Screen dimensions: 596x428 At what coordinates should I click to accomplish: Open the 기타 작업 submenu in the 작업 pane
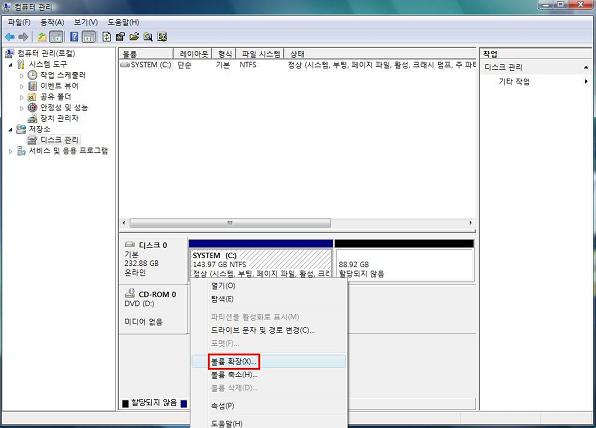(586, 81)
